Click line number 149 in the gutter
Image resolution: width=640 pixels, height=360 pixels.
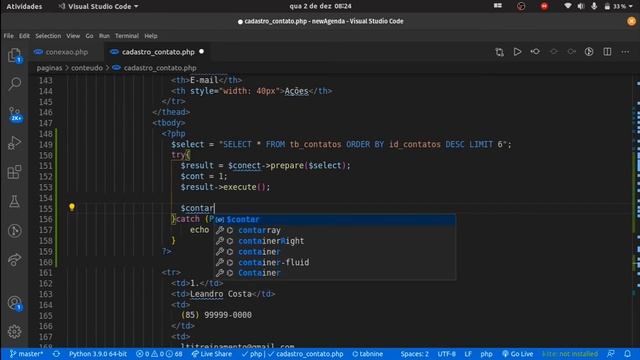pos(46,144)
